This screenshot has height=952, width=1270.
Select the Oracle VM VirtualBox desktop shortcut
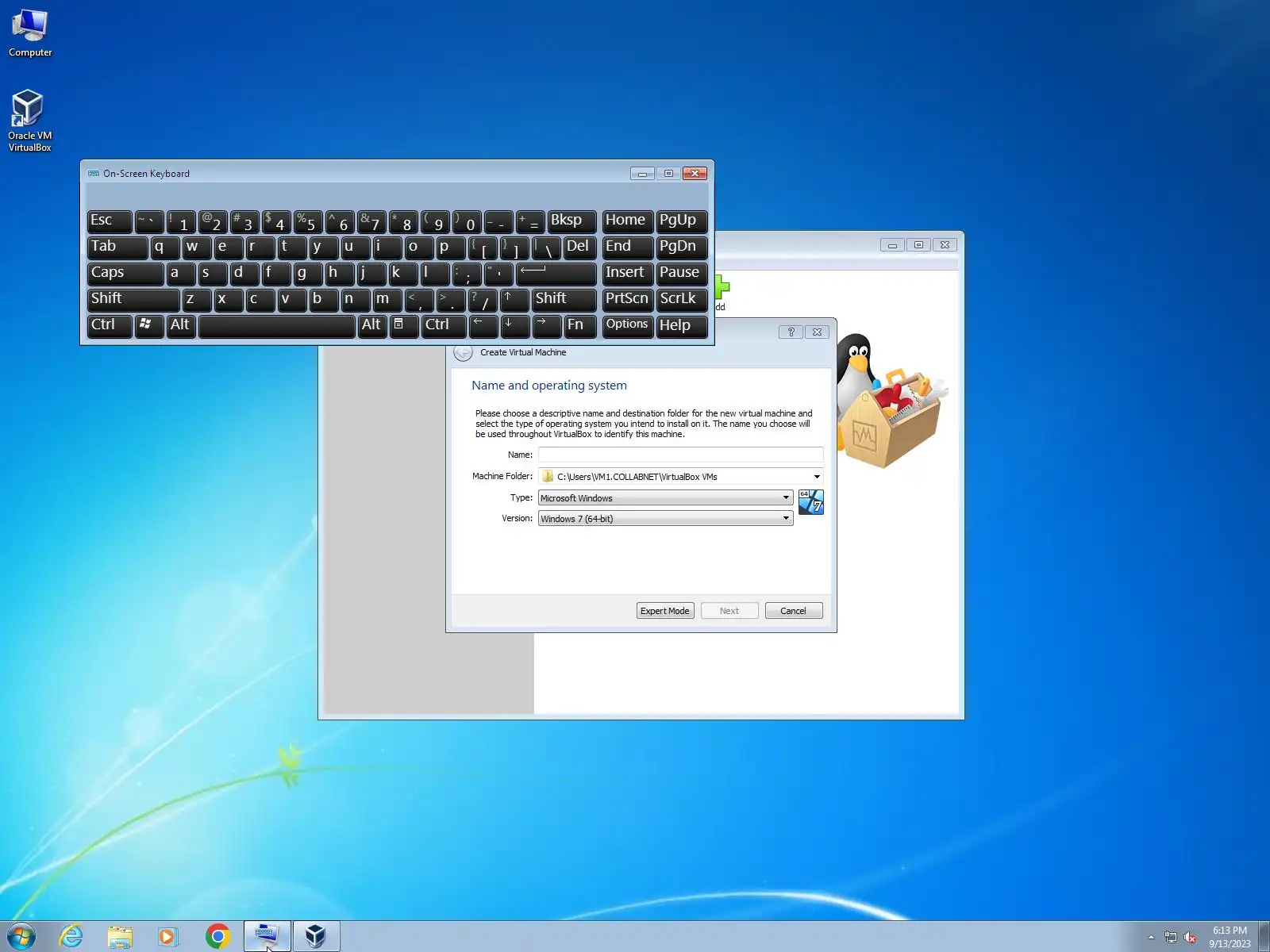(29, 121)
